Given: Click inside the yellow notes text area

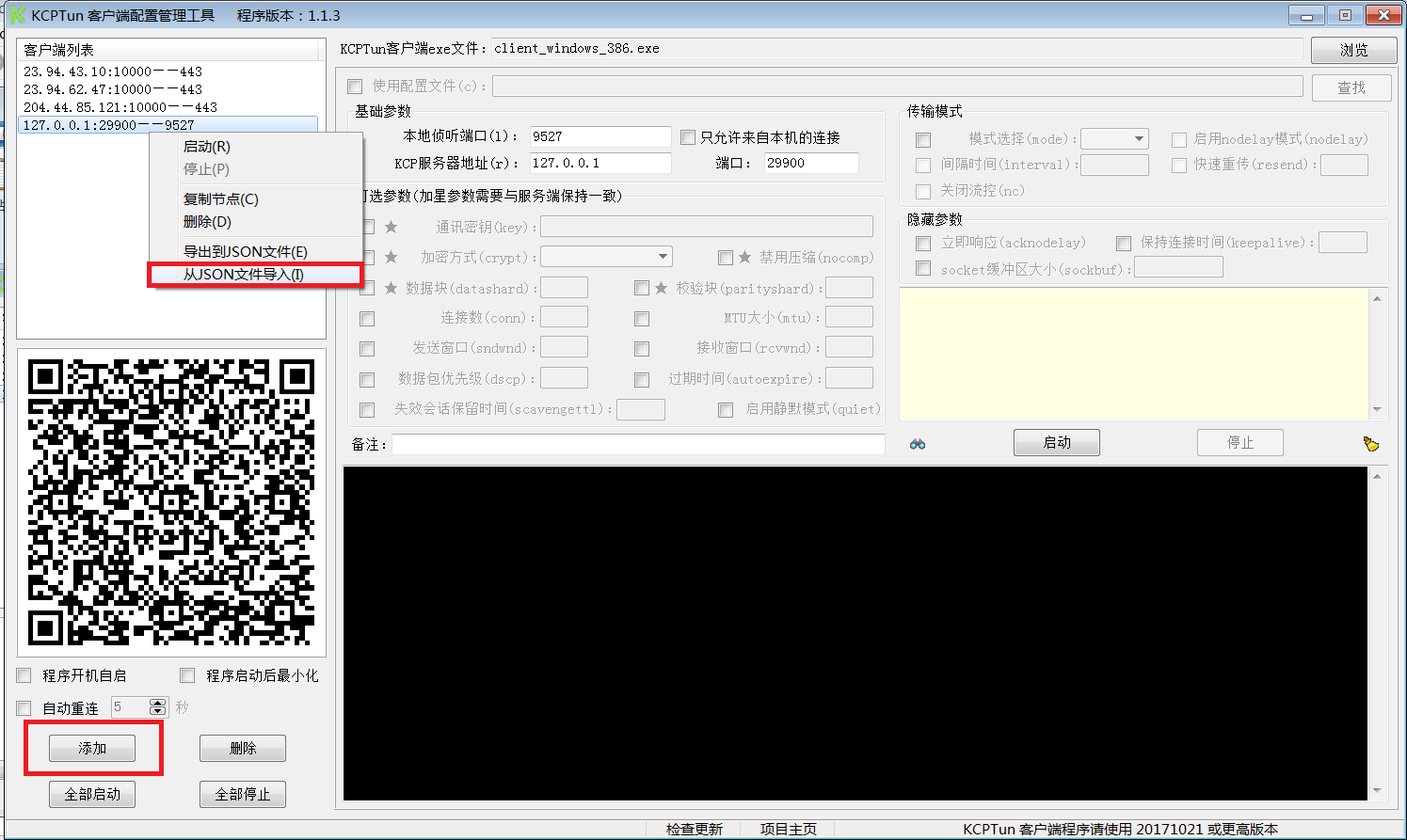Looking at the screenshot, I should [1134, 354].
